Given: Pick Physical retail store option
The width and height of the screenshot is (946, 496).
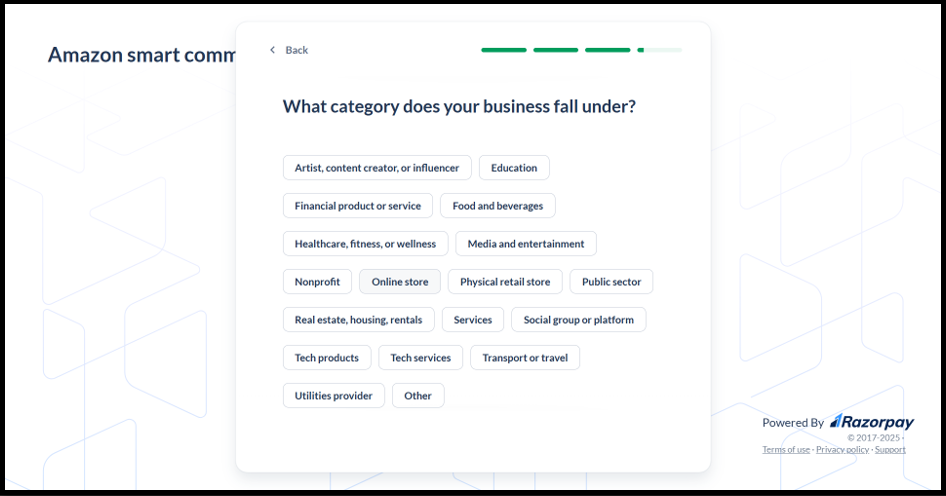Looking at the screenshot, I should tap(505, 282).
